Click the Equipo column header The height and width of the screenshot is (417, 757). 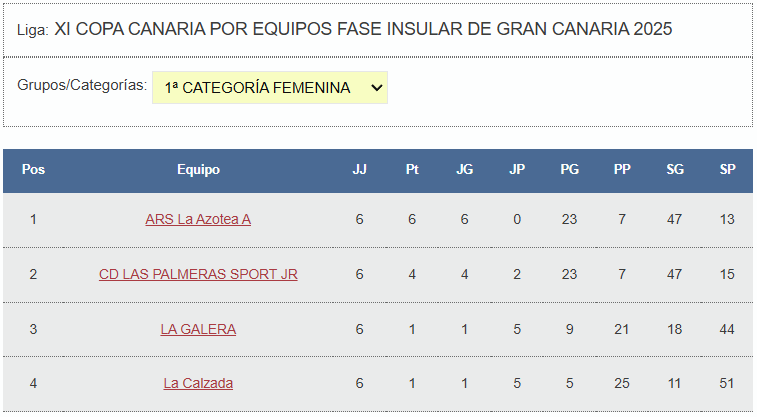(198, 170)
